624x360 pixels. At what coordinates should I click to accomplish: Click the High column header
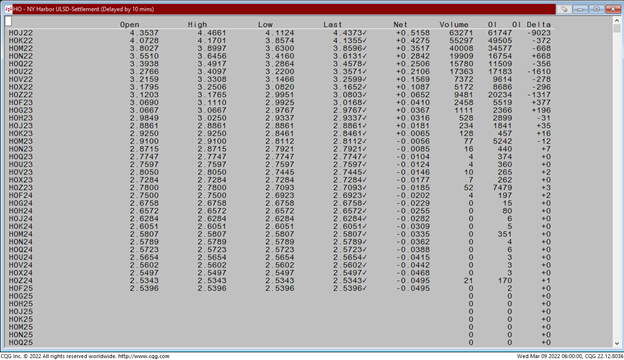[x=197, y=25]
